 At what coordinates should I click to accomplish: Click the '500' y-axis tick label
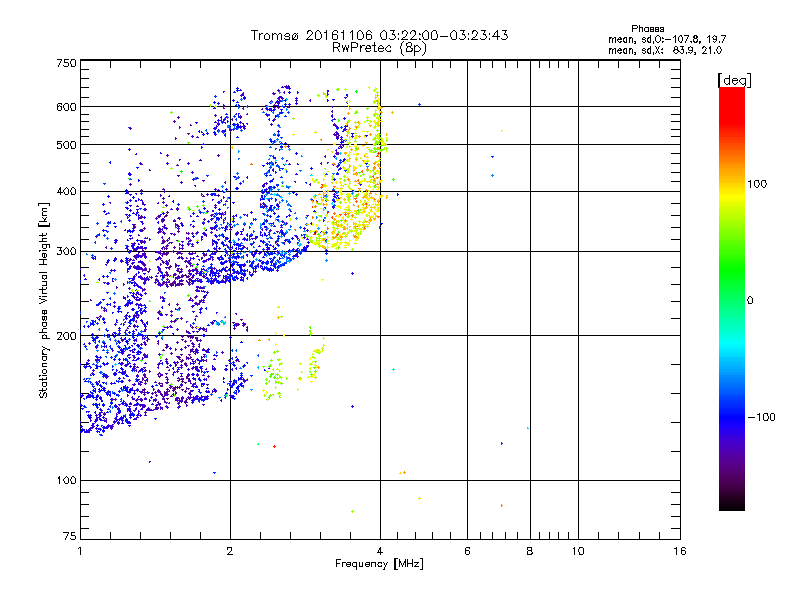click(67, 145)
